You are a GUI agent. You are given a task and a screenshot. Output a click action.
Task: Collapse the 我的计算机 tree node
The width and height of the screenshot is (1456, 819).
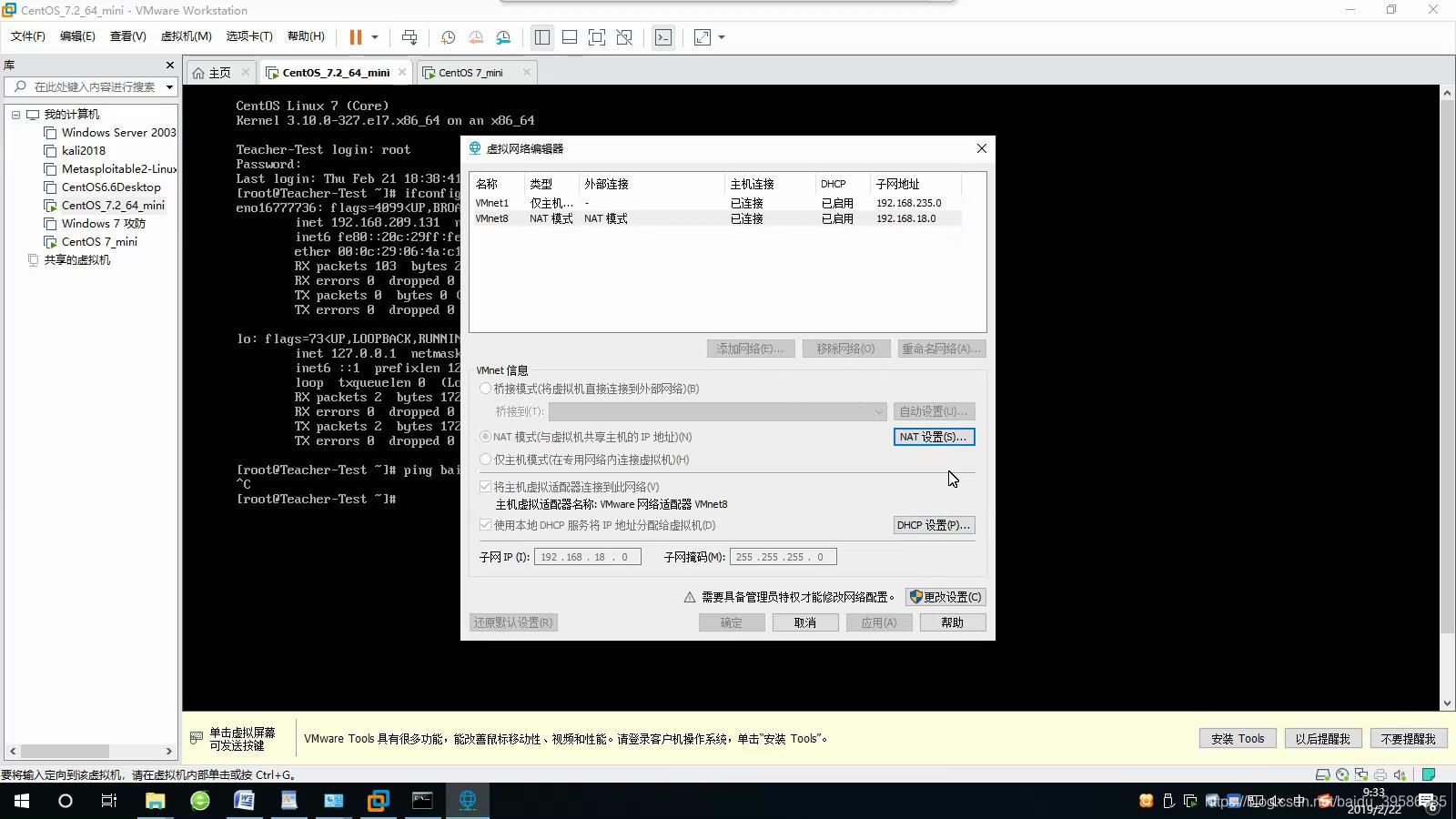coord(15,115)
